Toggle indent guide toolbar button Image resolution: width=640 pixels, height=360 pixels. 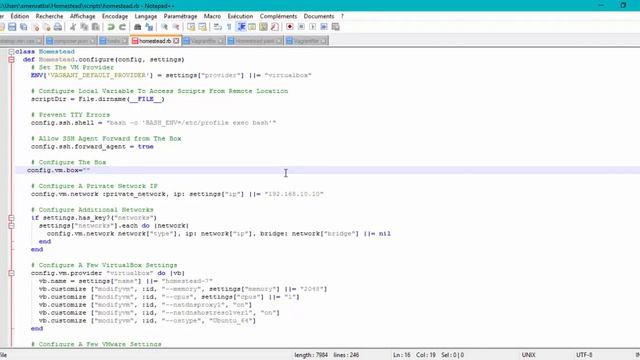tap(241, 27)
